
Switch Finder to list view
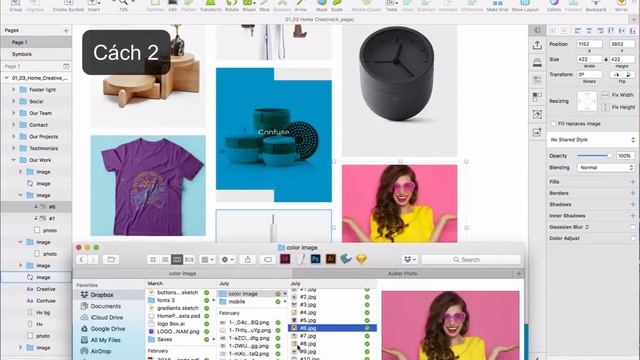(165, 260)
